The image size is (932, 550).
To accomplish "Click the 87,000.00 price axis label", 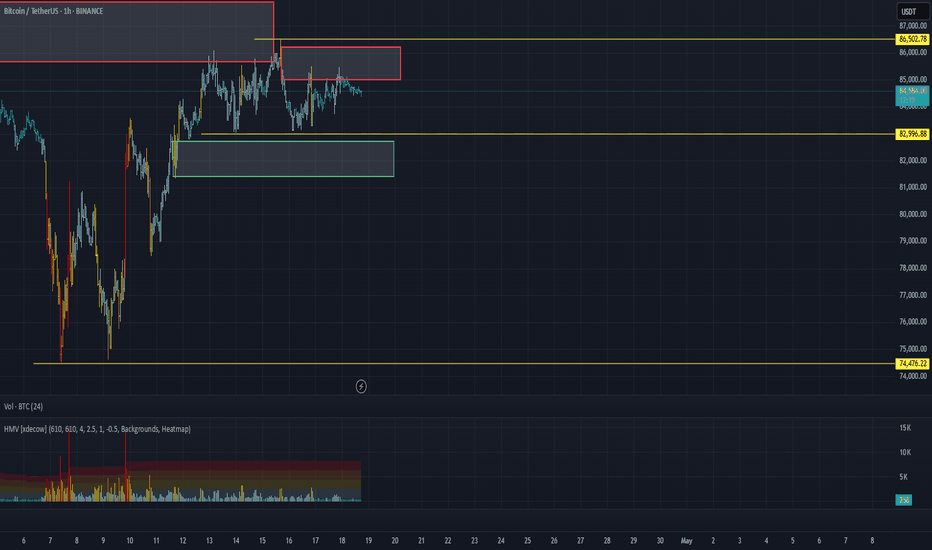I will [912, 26].
